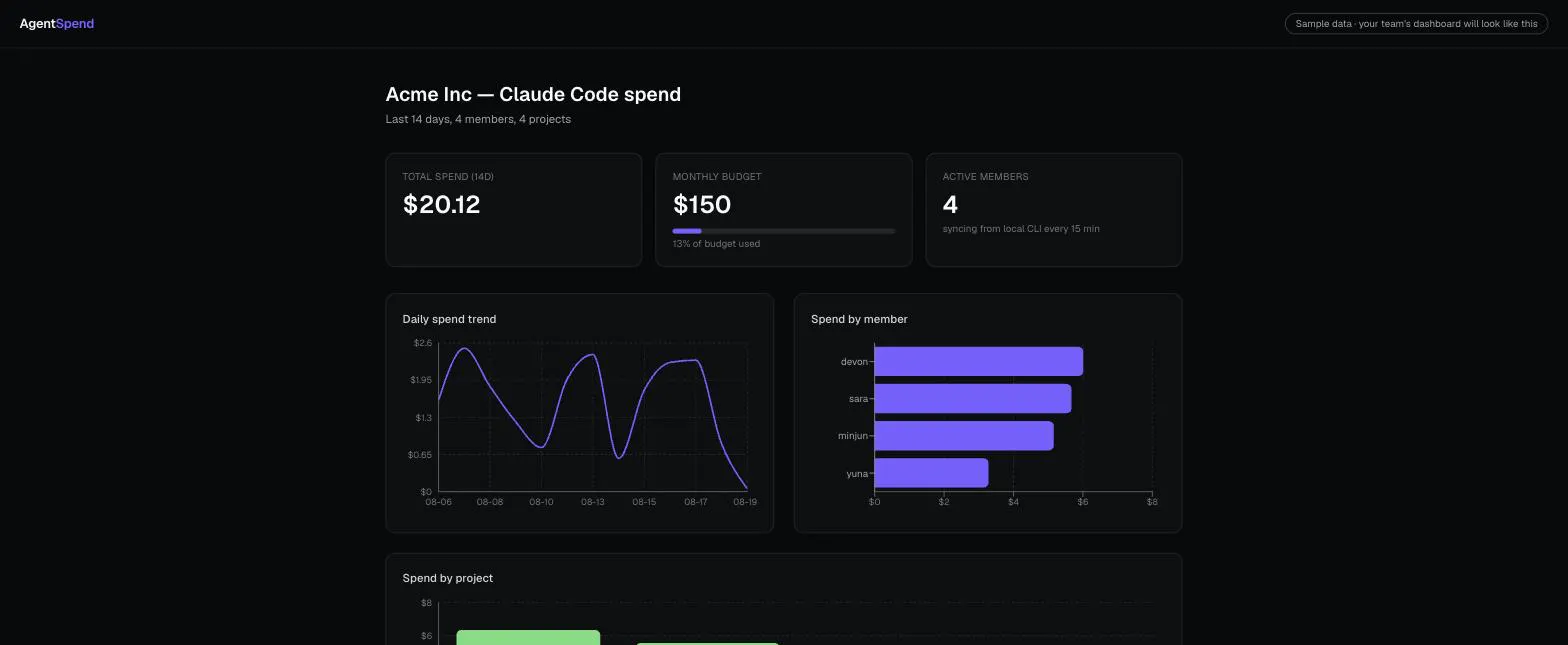This screenshot has height=645, width=1568.
Task: Click minjun's spend bar
Action: (964, 436)
